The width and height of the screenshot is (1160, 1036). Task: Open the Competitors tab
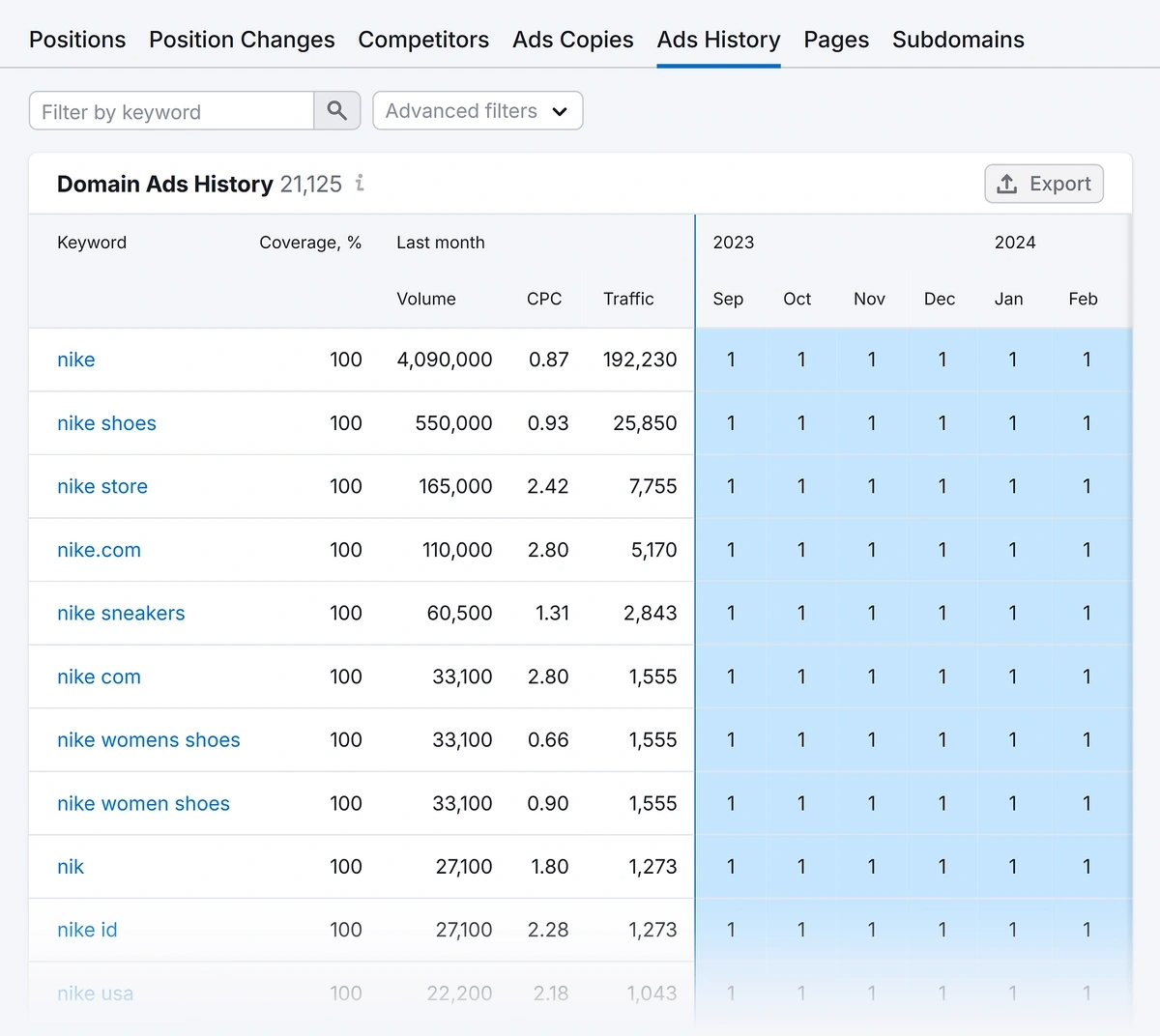pos(423,40)
